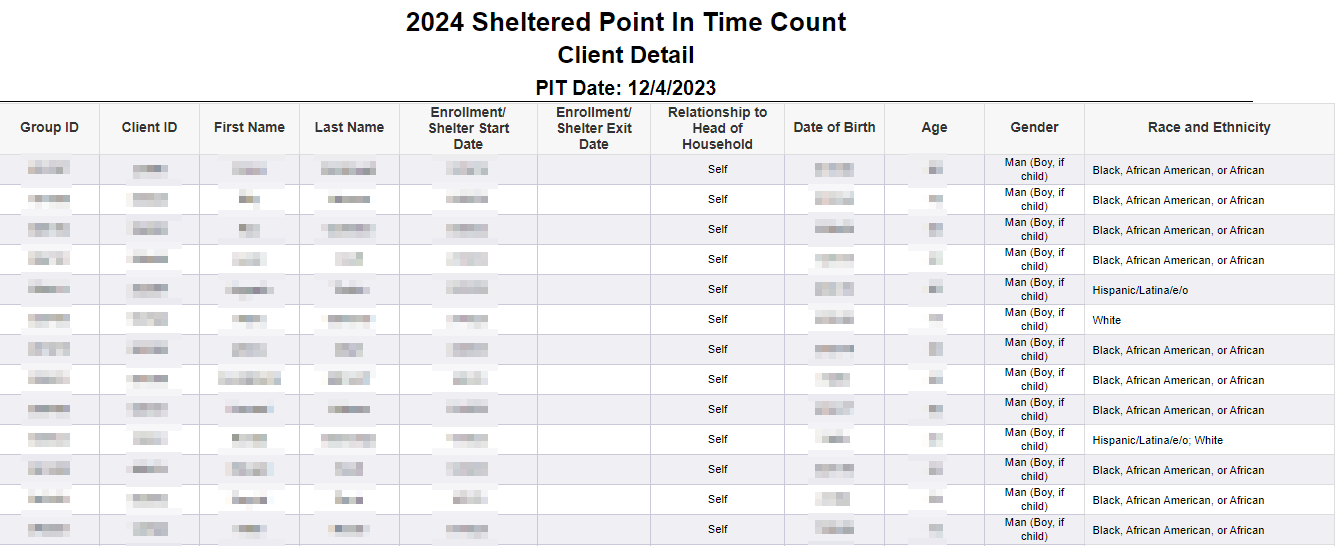The width and height of the screenshot is (1335, 546).
Task: Click the Race and Ethnicity column header
Action: (1209, 128)
